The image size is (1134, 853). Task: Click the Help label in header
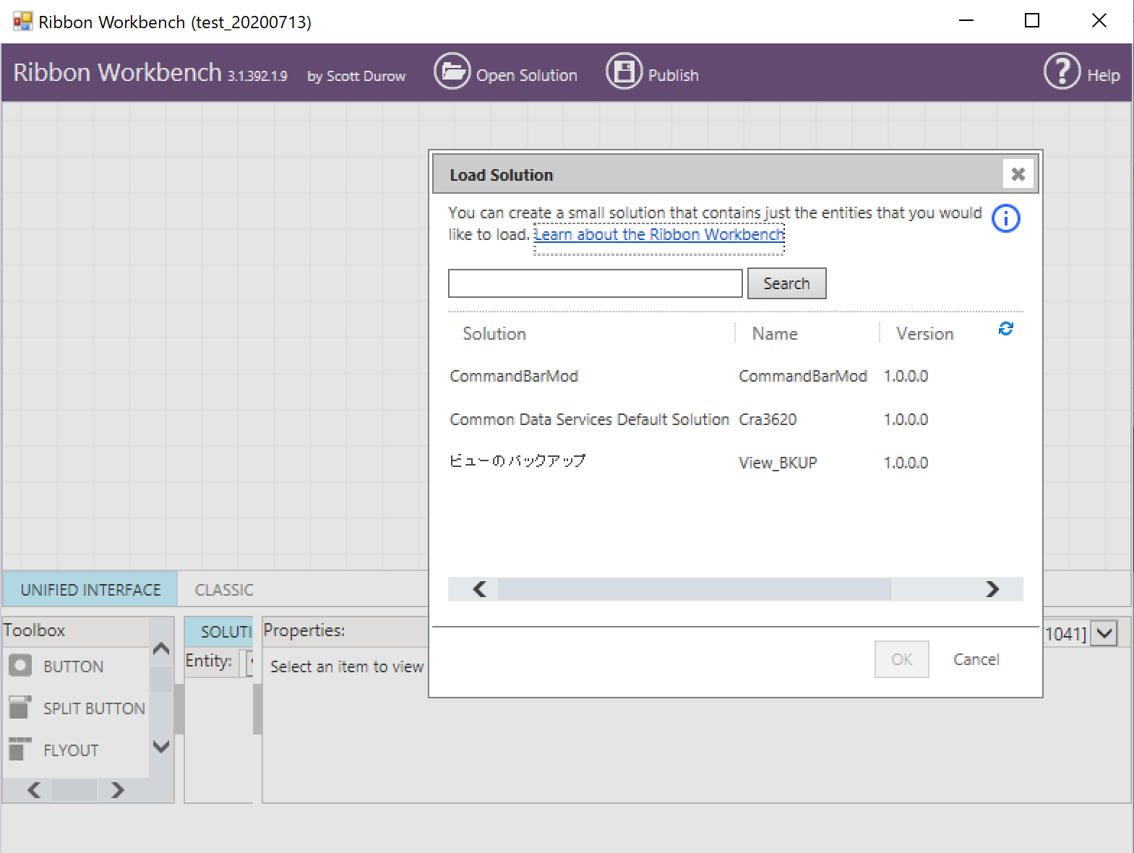pos(1103,75)
